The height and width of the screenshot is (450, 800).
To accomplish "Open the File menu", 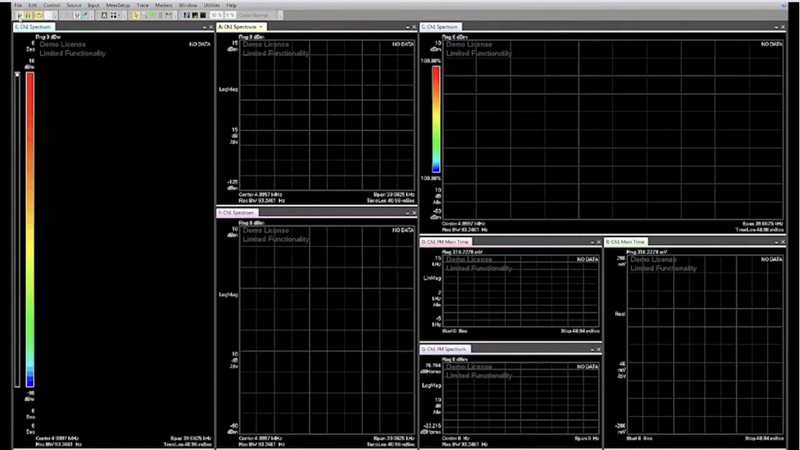I will click(x=18, y=5).
